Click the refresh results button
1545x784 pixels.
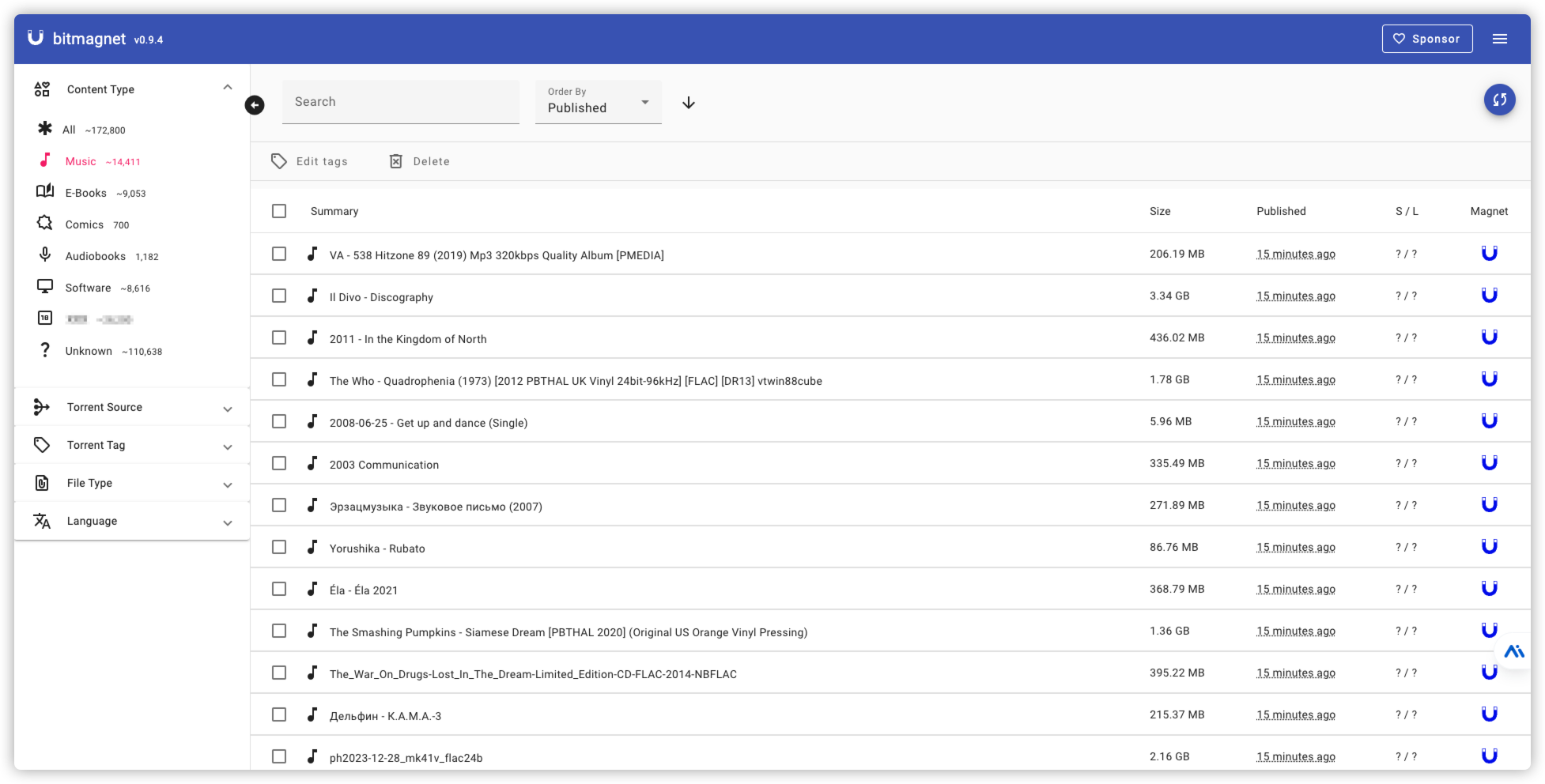(1499, 100)
